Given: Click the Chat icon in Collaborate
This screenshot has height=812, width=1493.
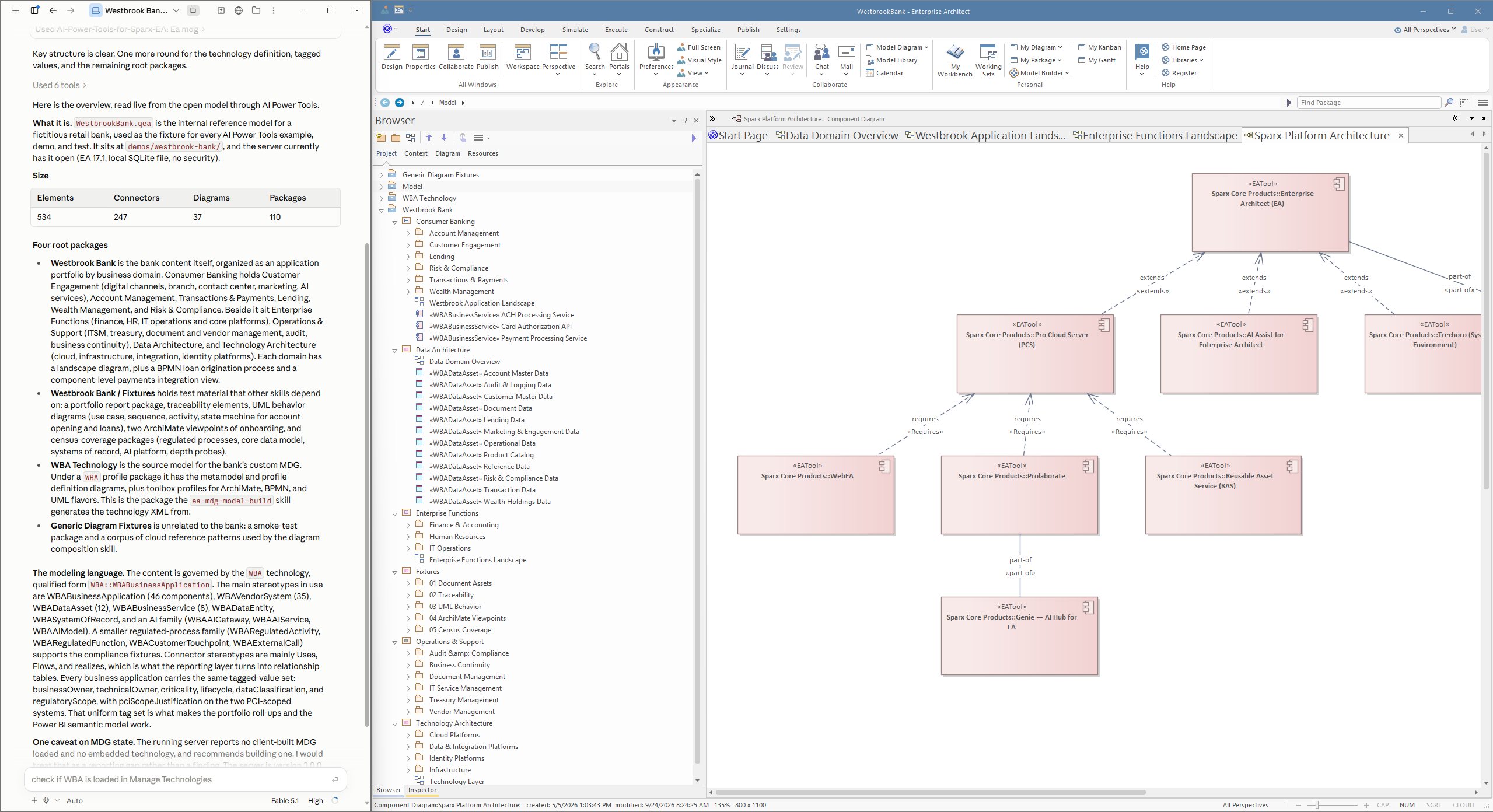Looking at the screenshot, I should (821, 52).
